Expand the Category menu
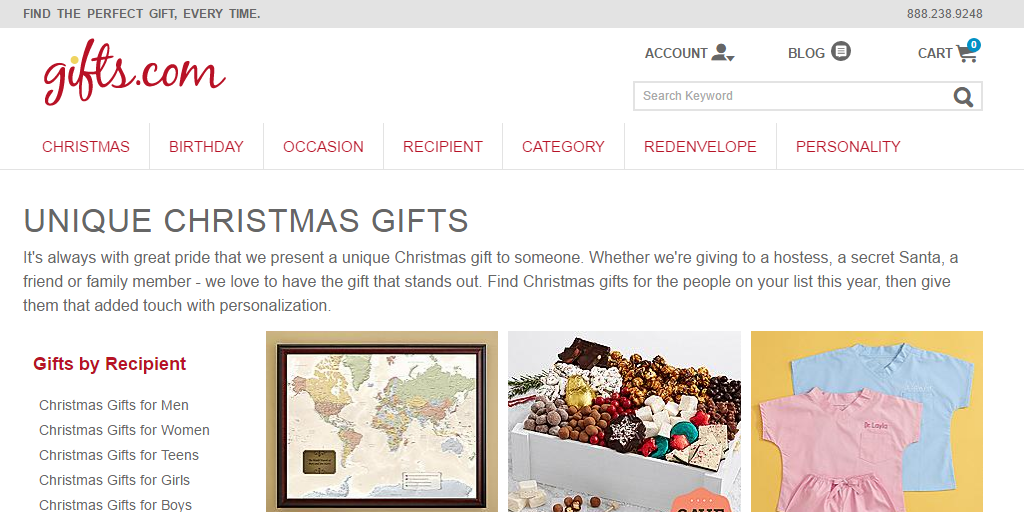Viewport: 1024px width, 512px height. 563,146
